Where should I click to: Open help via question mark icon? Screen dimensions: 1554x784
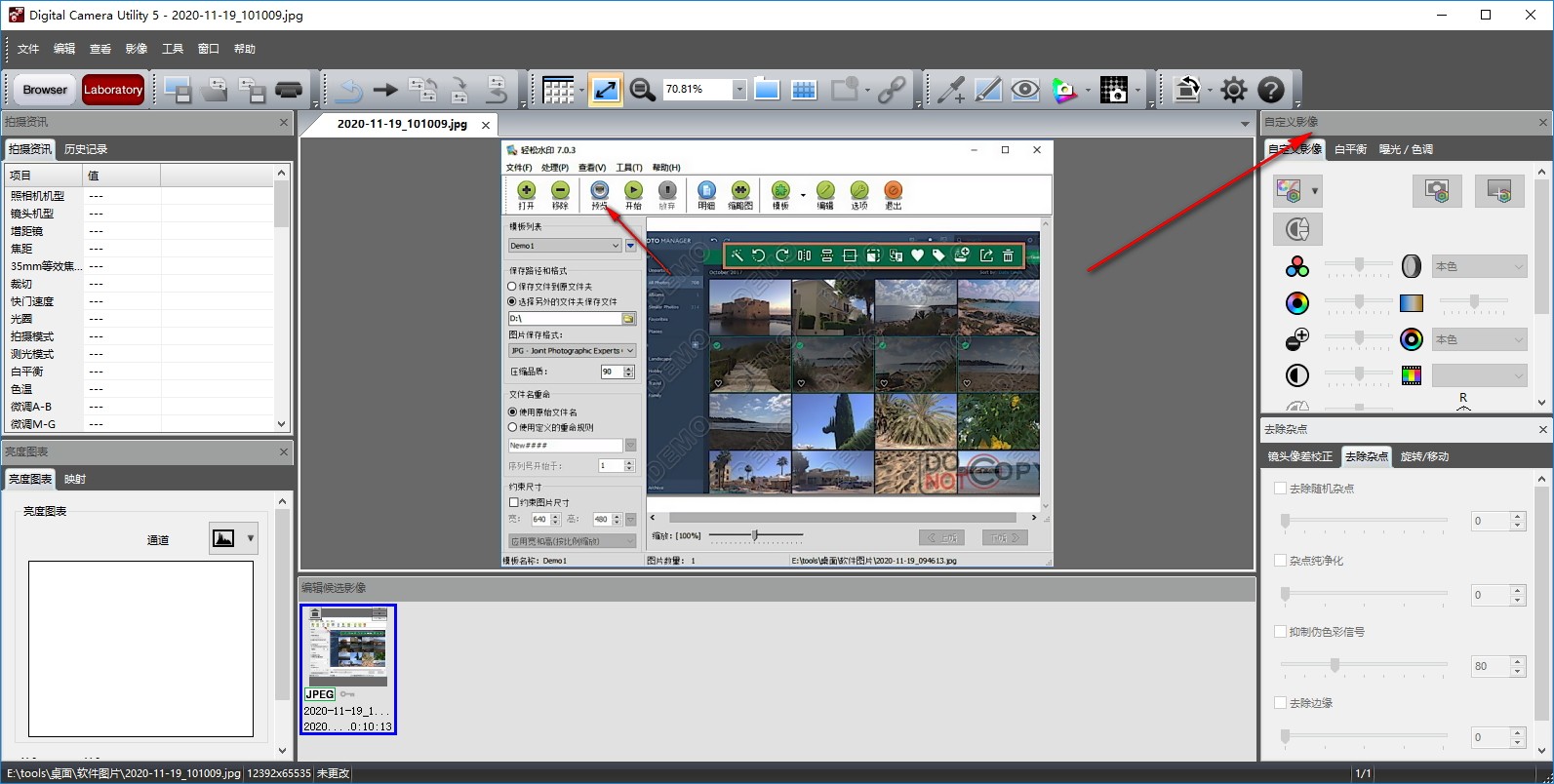tap(1271, 90)
